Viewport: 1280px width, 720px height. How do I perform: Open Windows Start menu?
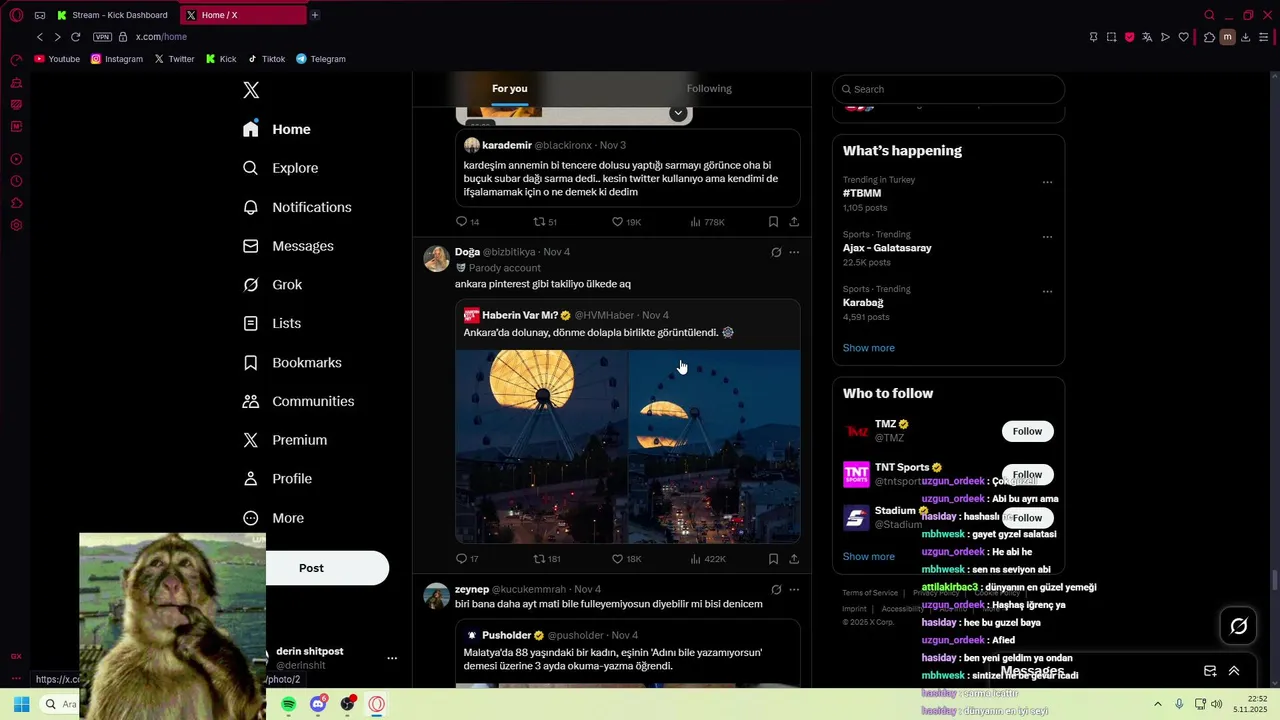pos(21,704)
